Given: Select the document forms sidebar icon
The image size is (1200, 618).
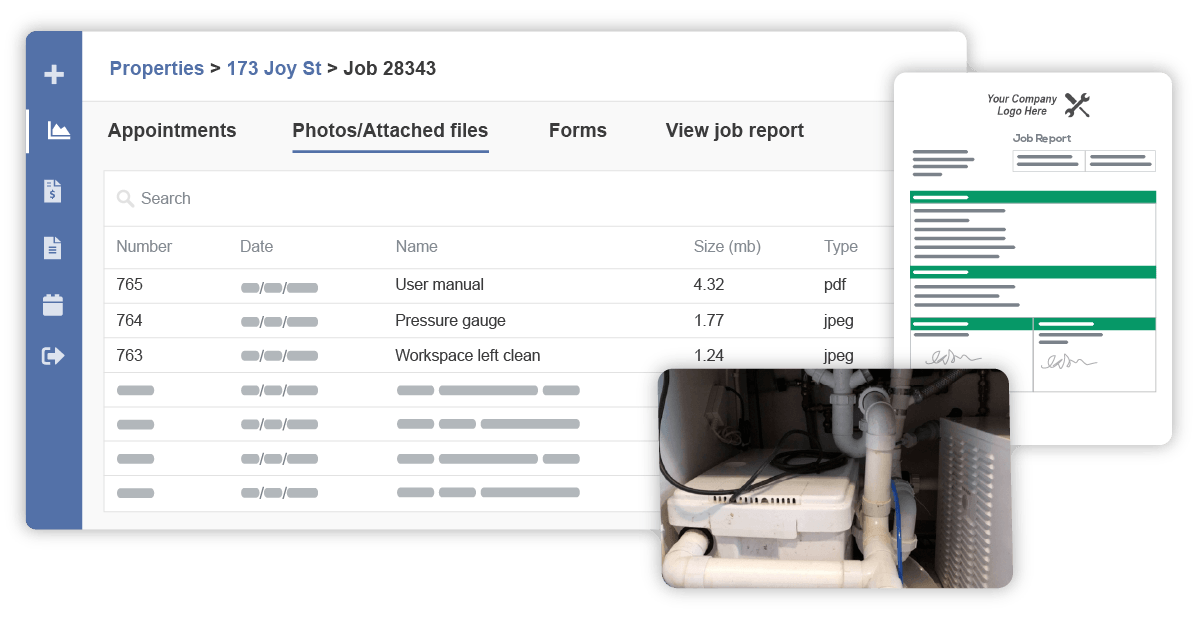Looking at the screenshot, I should click(x=54, y=248).
